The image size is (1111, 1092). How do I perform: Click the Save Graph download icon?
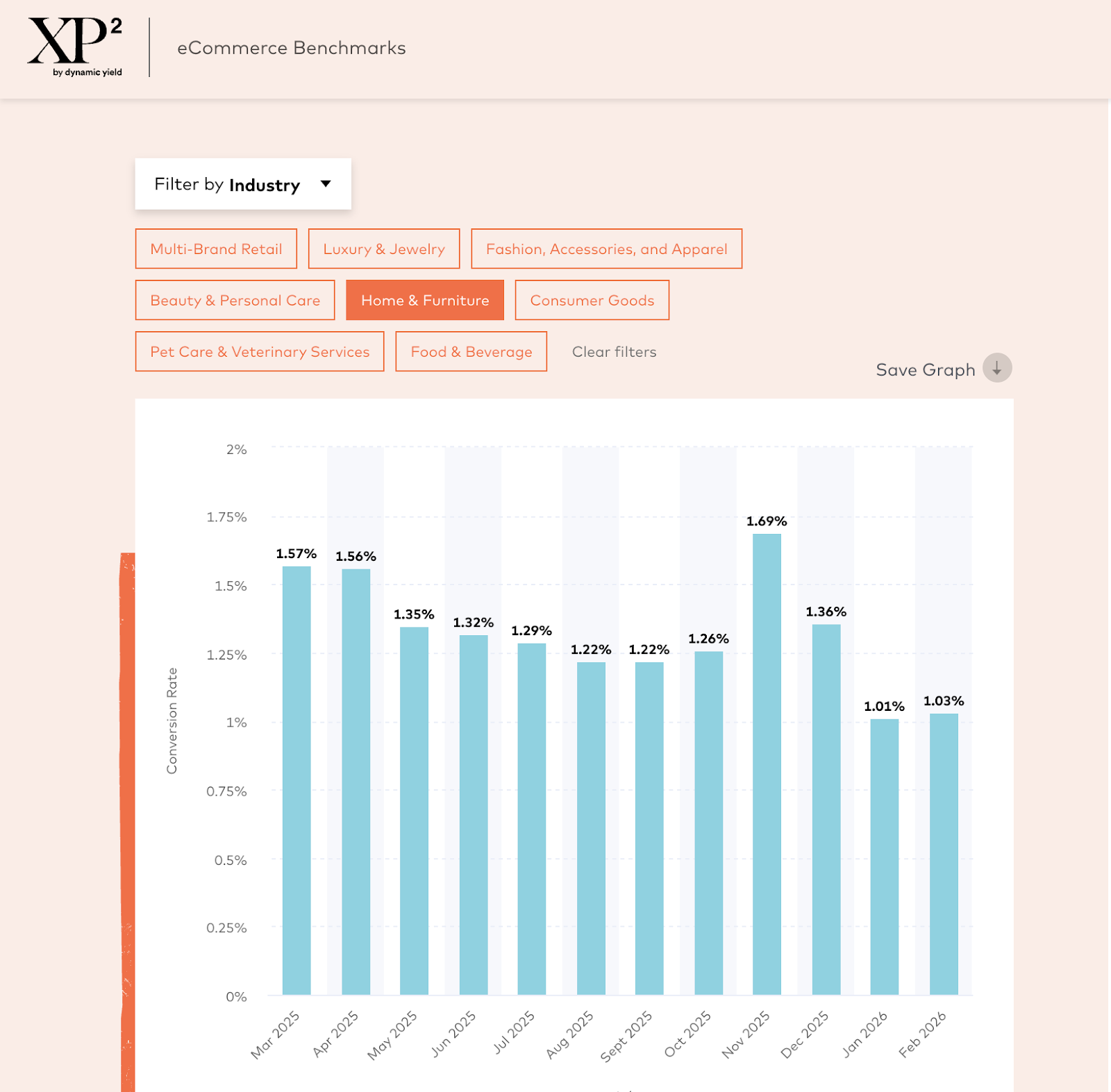click(x=998, y=369)
